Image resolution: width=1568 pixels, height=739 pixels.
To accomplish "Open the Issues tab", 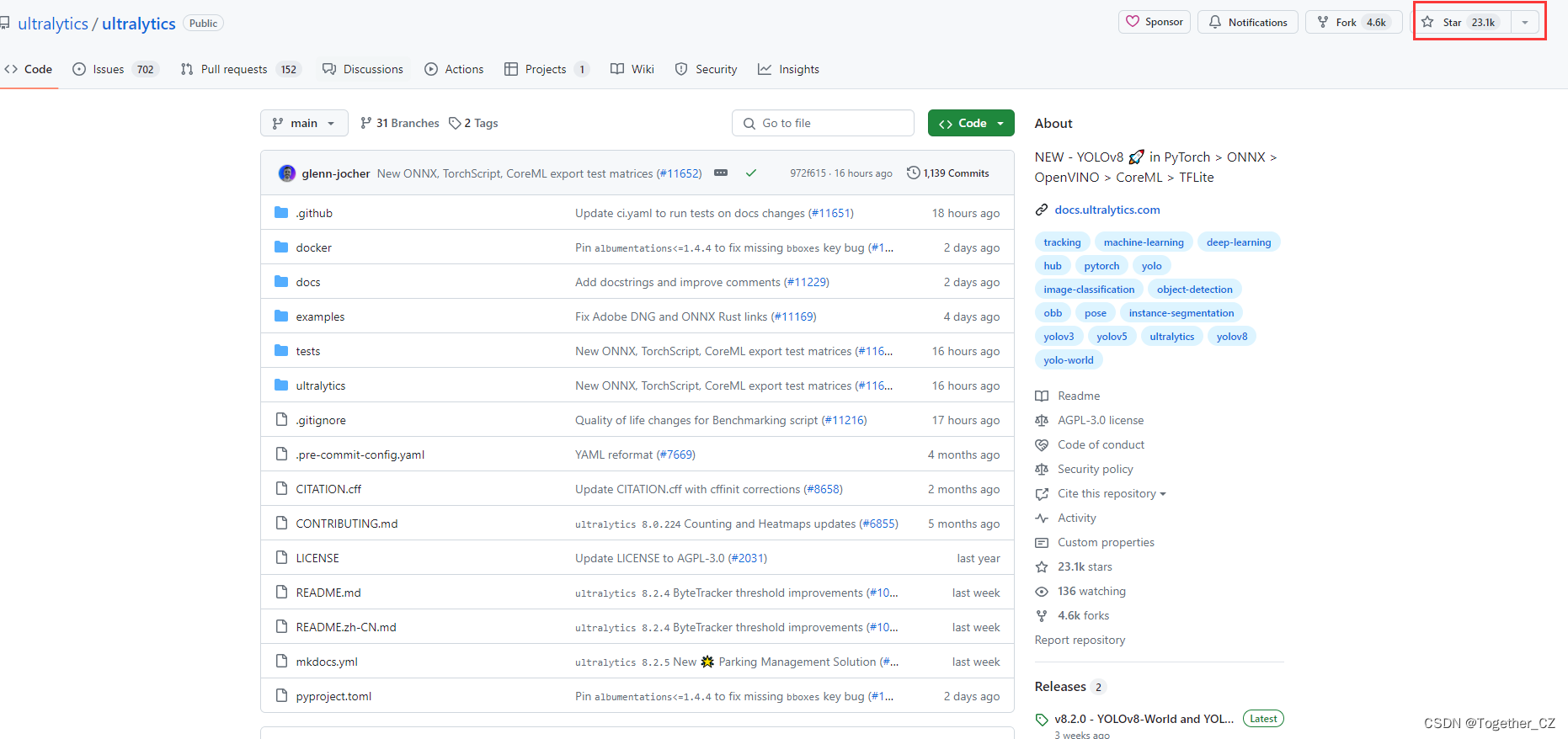I will coord(115,69).
